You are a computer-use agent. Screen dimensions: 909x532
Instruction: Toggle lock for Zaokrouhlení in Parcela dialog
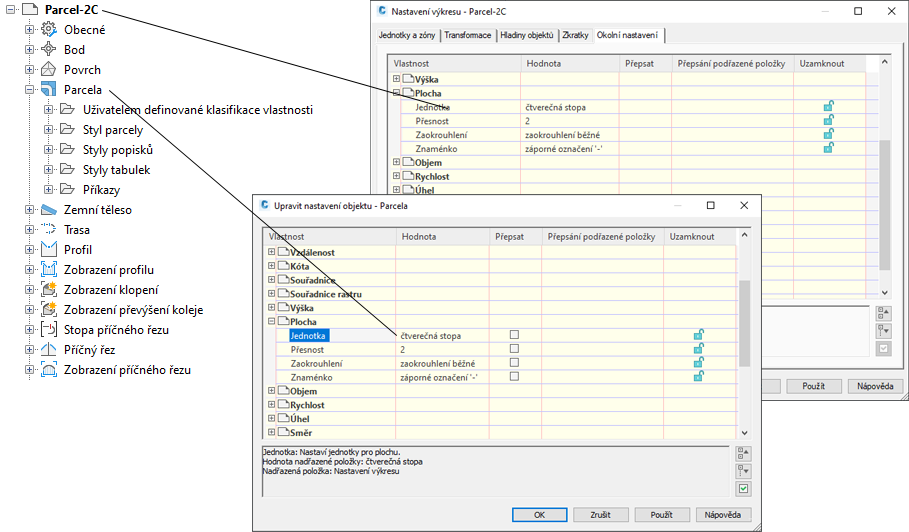699,363
